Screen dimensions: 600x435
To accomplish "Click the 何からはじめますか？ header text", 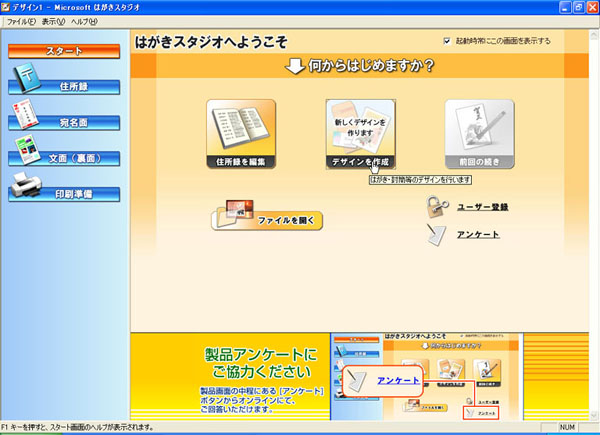I will [371, 66].
